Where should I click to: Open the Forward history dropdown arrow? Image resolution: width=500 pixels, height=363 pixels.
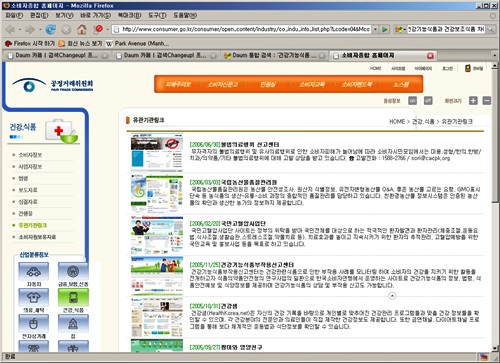tap(40, 30)
